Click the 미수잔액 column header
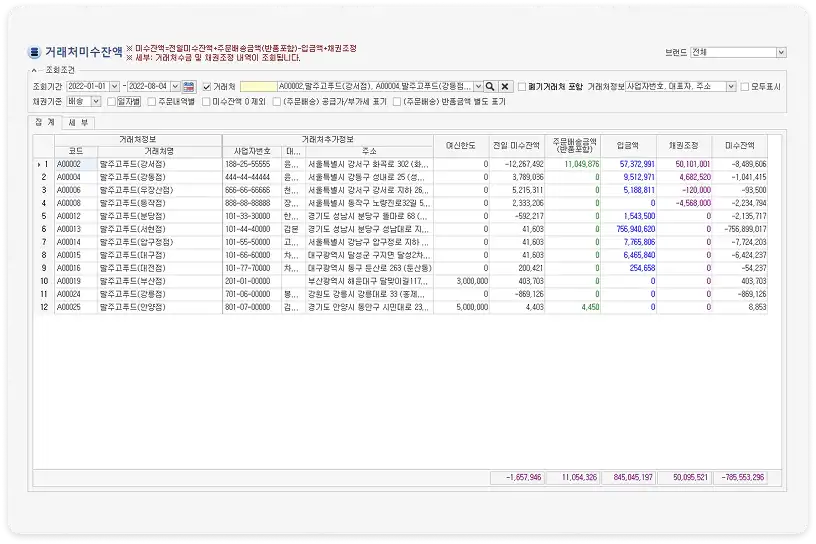 [x=740, y=146]
